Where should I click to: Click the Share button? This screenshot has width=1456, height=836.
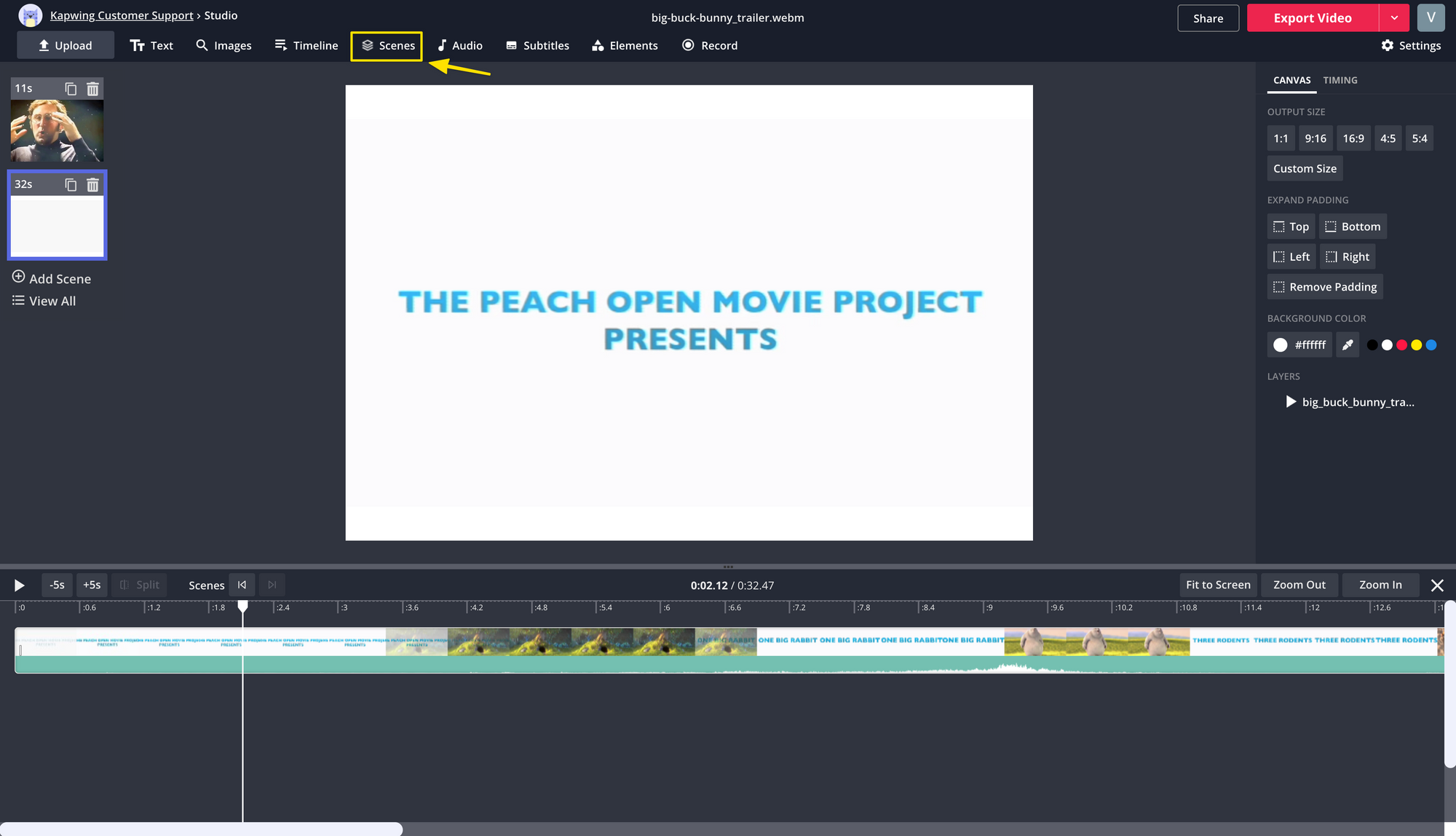click(1208, 18)
